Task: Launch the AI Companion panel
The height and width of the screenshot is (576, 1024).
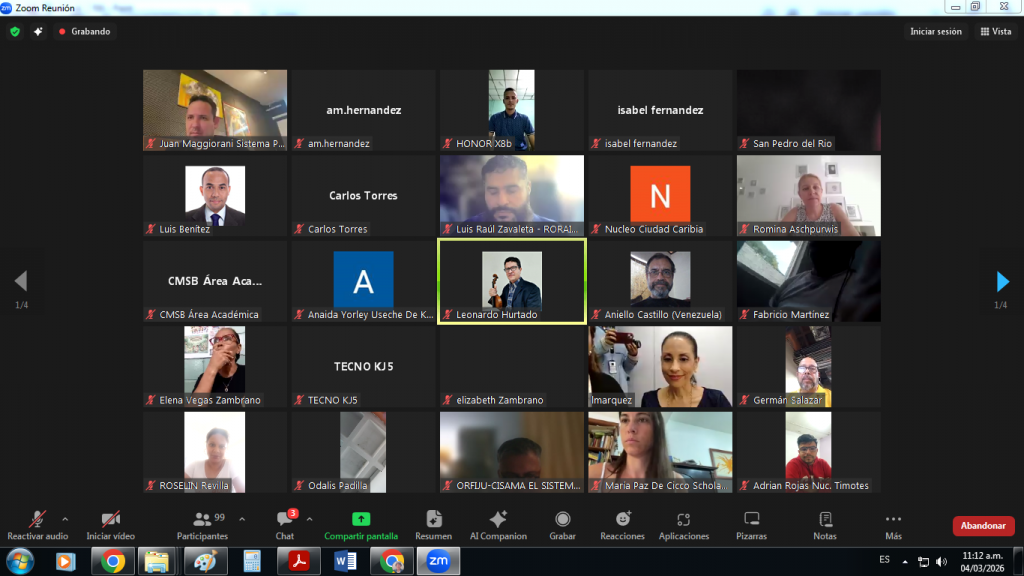Action: pyautogui.click(x=498, y=525)
